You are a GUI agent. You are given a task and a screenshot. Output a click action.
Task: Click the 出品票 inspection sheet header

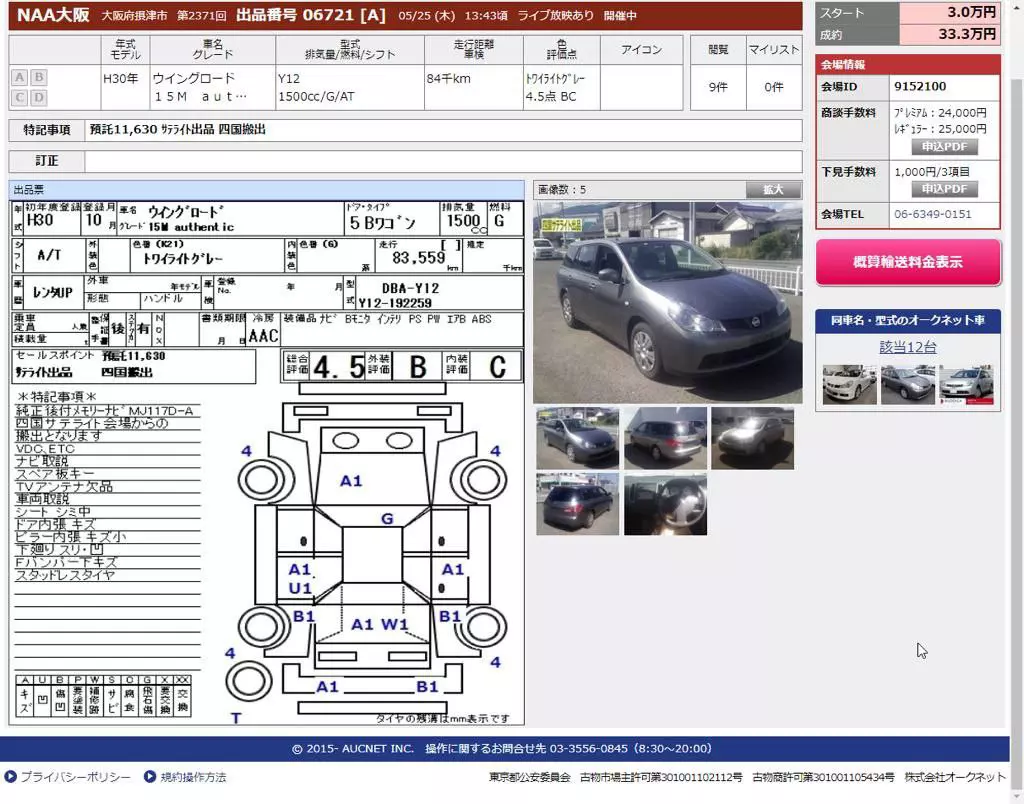coord(266,190)
